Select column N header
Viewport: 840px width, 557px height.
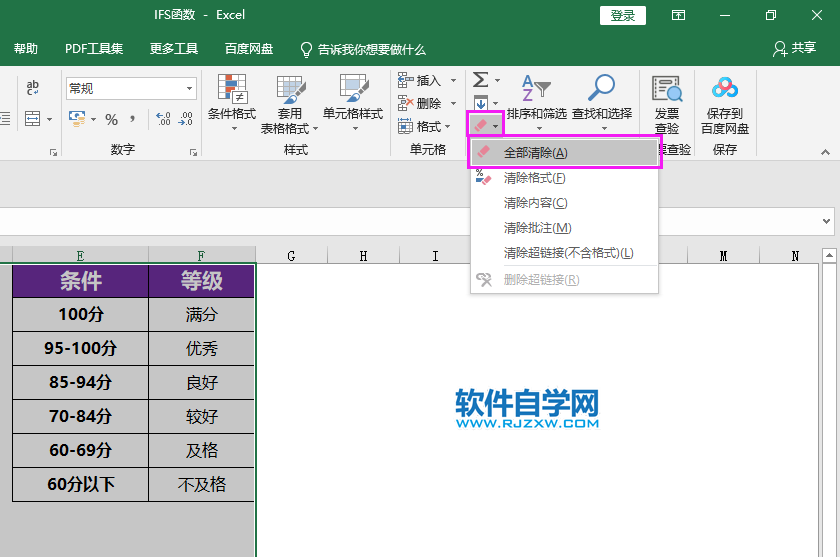795,255
